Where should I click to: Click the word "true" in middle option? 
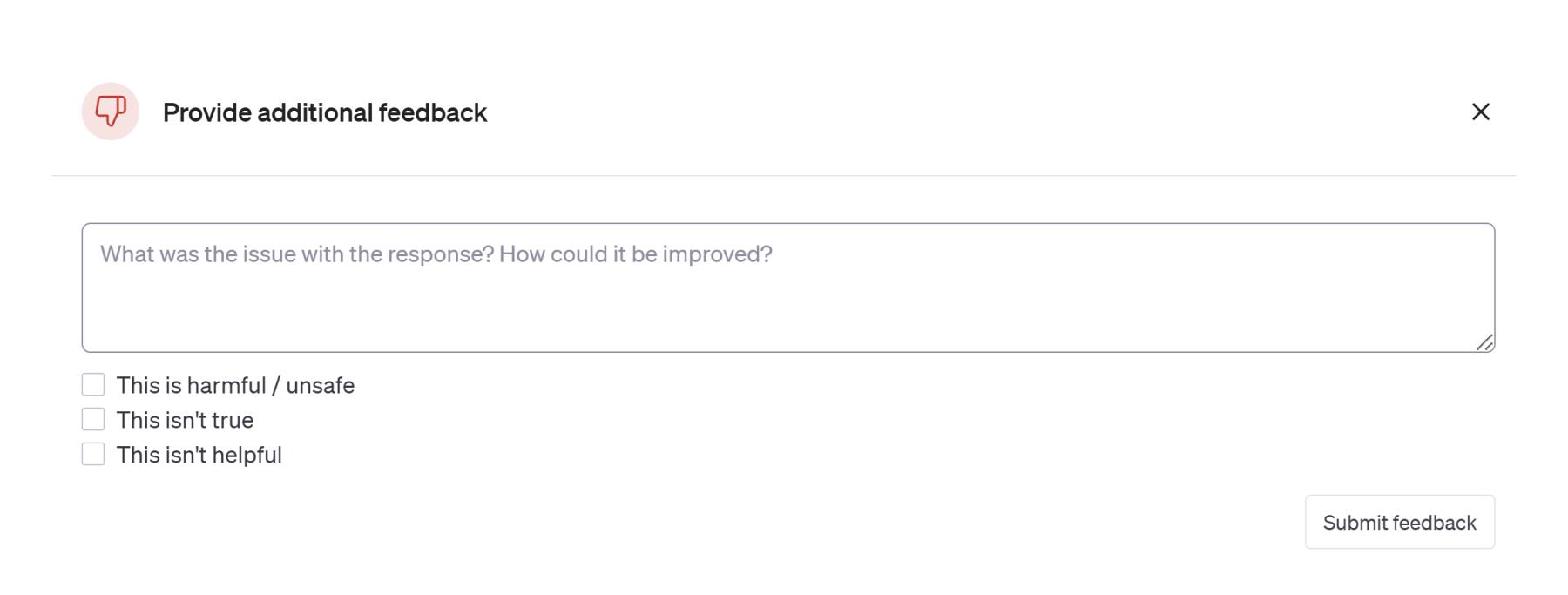click(x=232, y=420)
